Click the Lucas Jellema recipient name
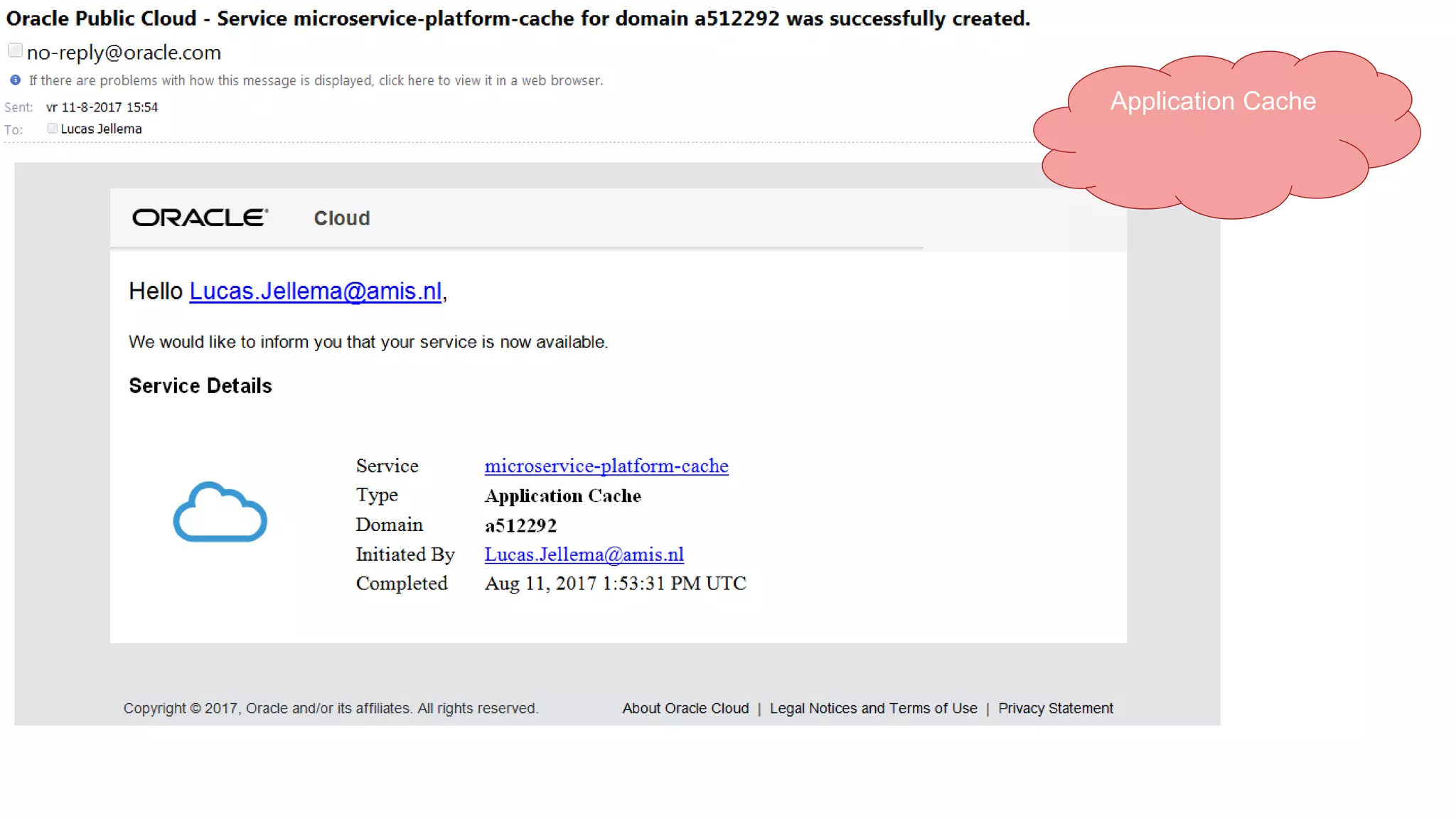The height and width of the screenshot is (819, 1456). pos(101,129)
